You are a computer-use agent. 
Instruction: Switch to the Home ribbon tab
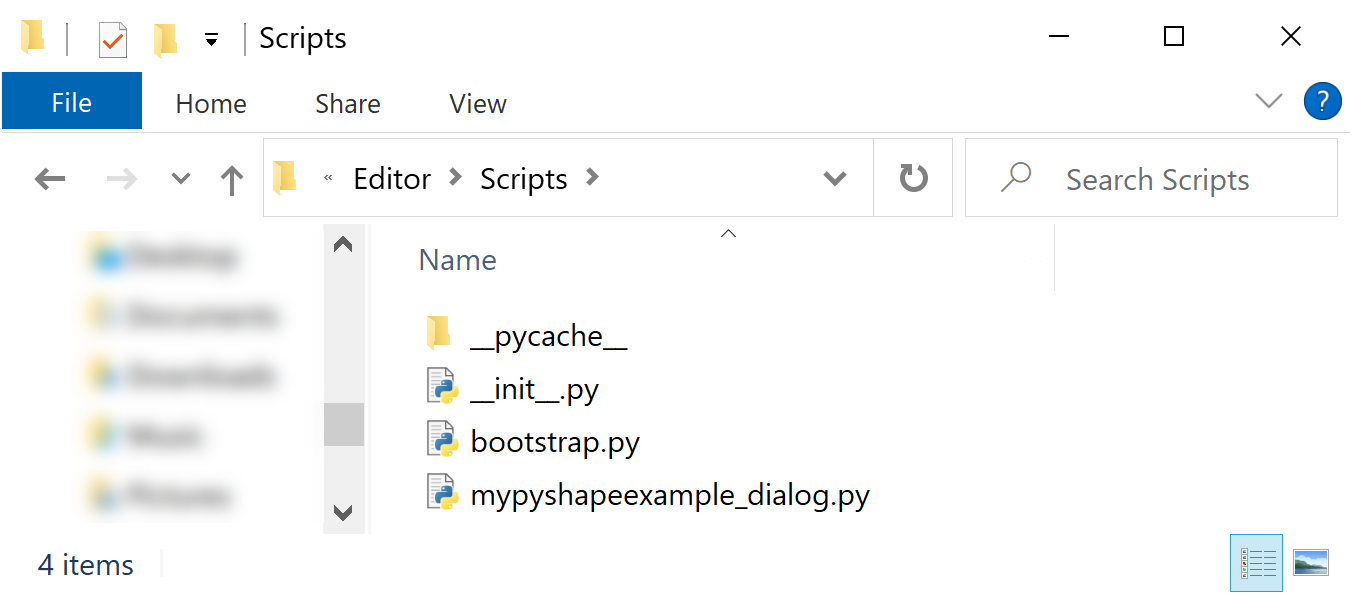coord(210,103)
